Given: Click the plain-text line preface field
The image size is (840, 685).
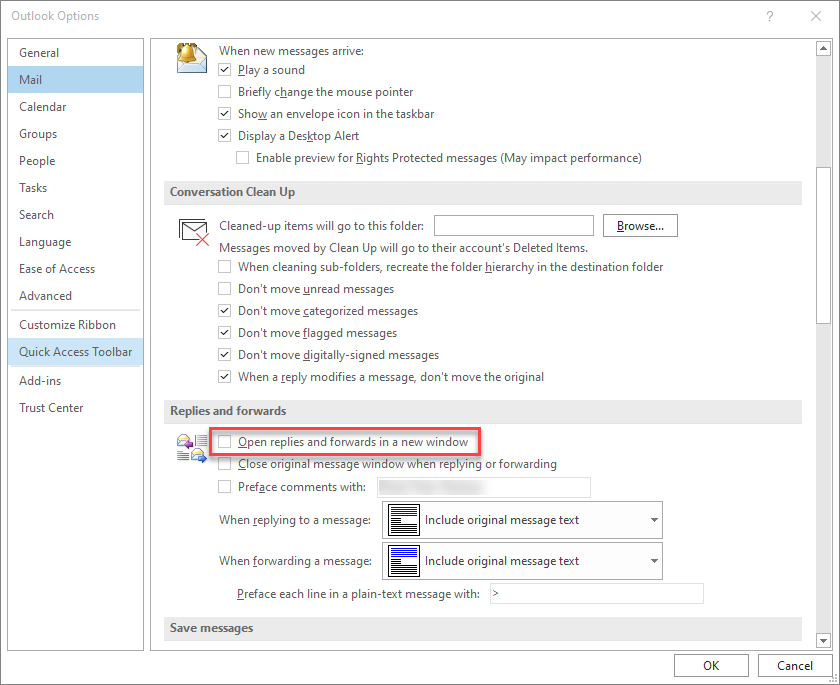Looking at the screenshot, I should (596, 593).
